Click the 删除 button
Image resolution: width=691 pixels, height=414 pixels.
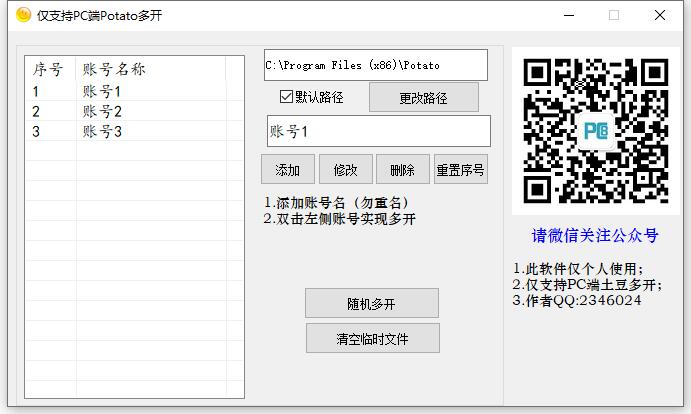pyautogui.click(x=403, y=169)
